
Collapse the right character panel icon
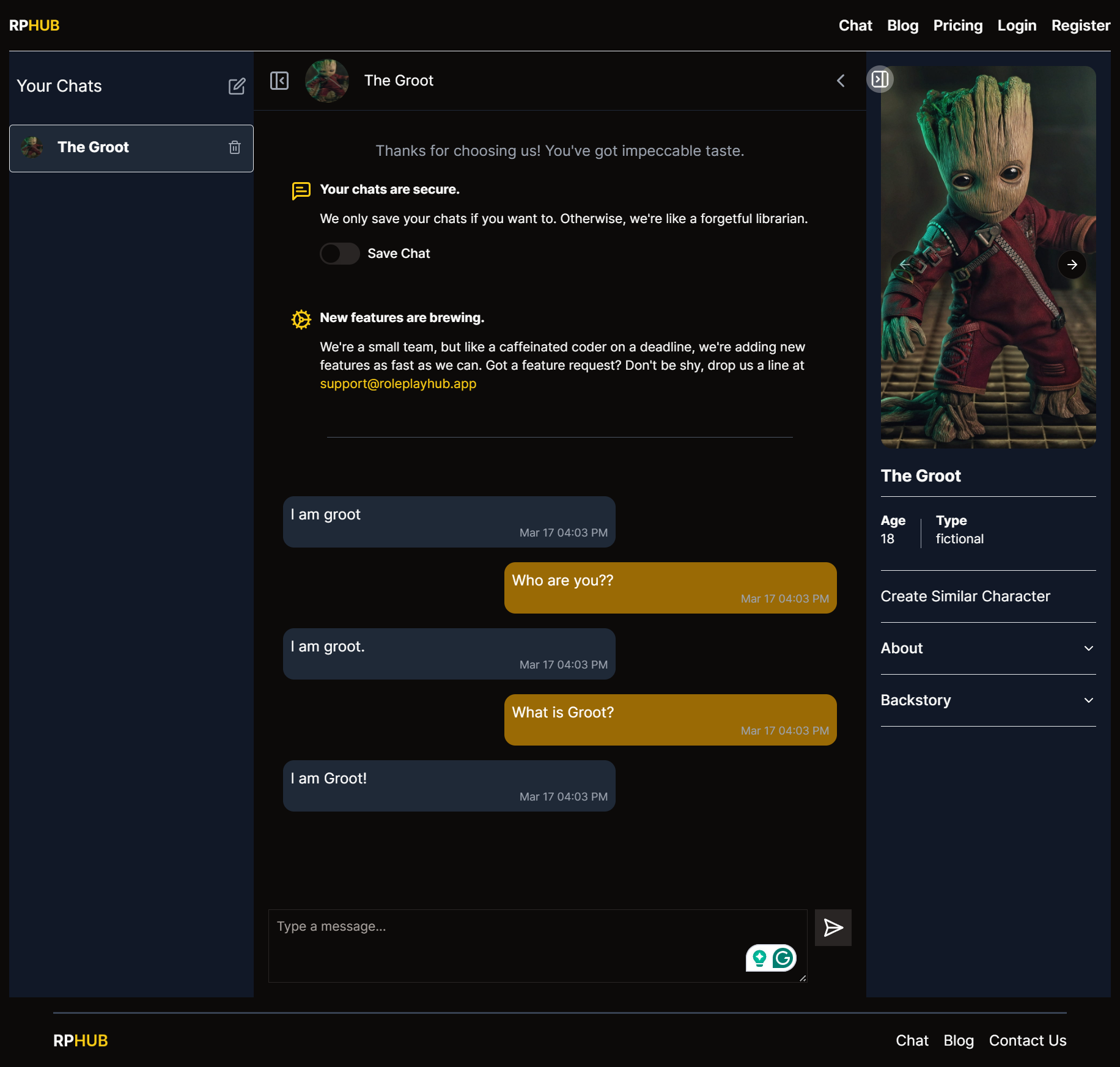point(880,79)
